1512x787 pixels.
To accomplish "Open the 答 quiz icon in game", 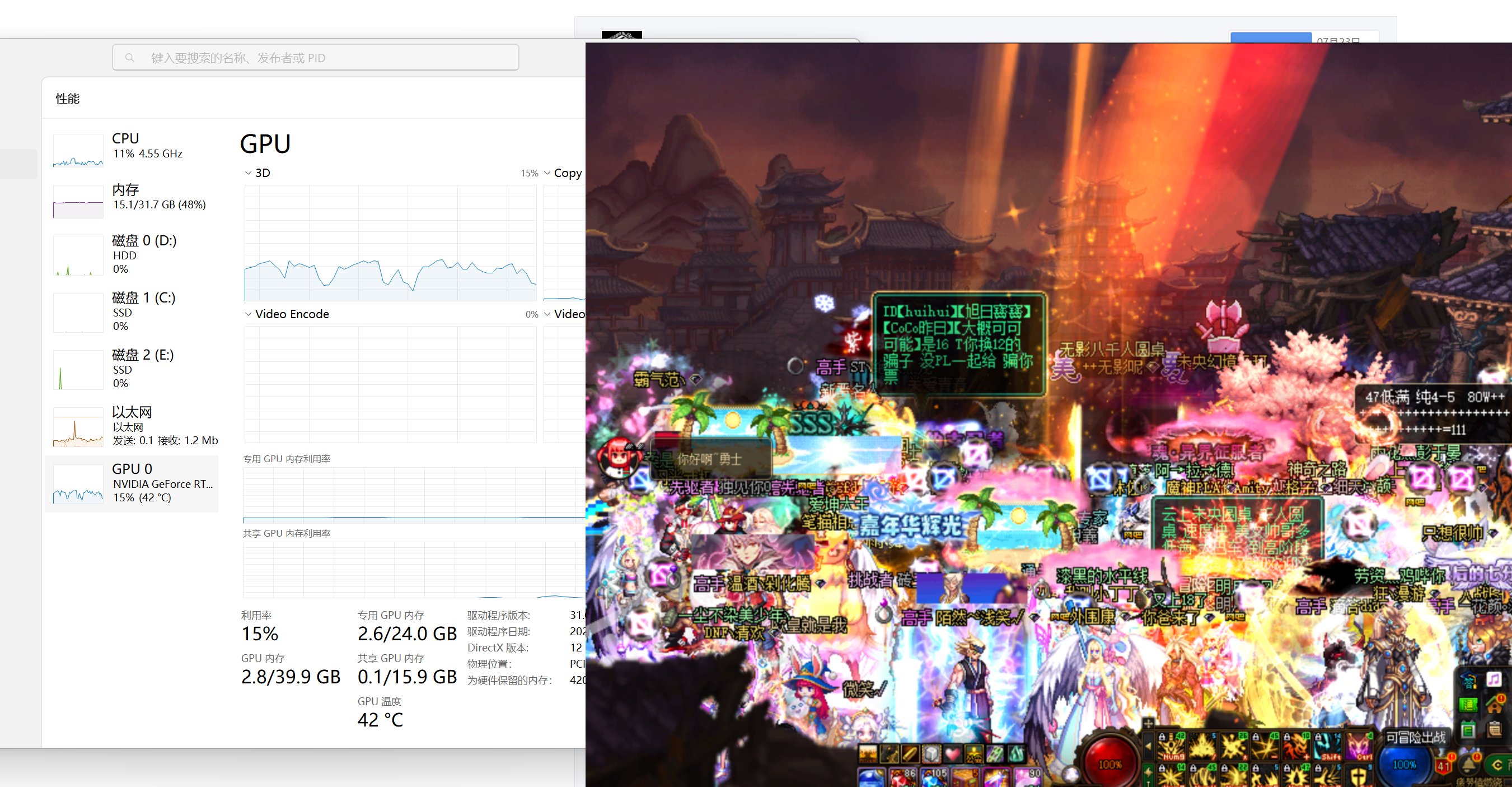I will coord(1469,680).
